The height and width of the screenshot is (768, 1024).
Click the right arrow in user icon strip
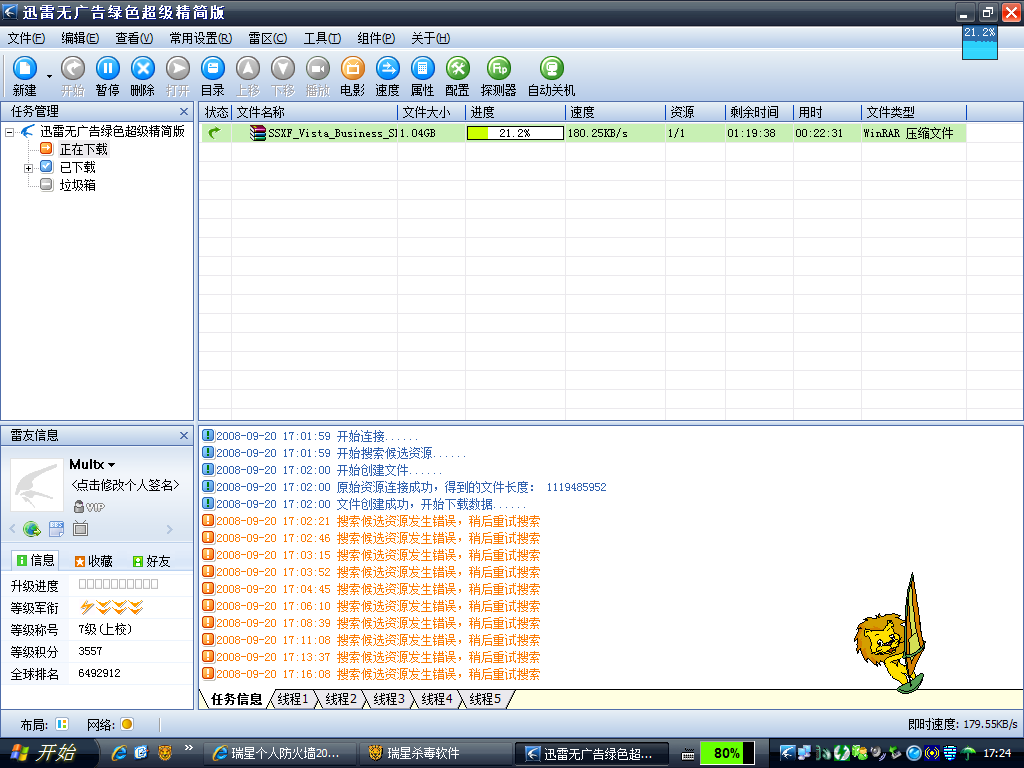(x=170, y=529)
